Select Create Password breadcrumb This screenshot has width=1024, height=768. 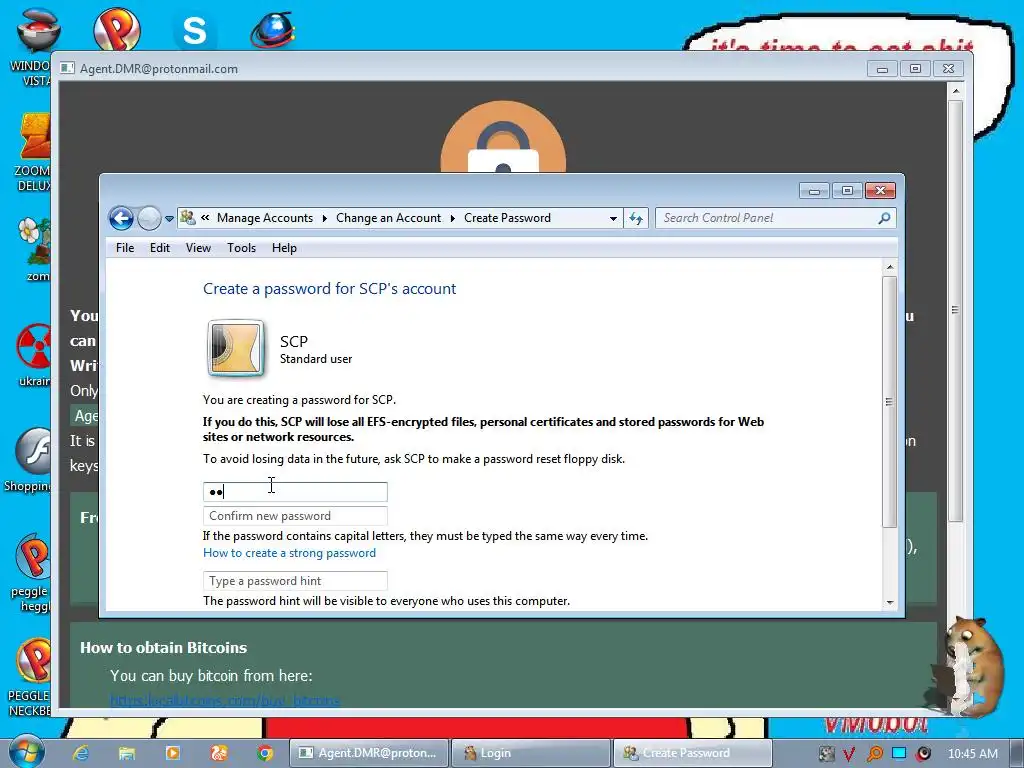[507, 218]
